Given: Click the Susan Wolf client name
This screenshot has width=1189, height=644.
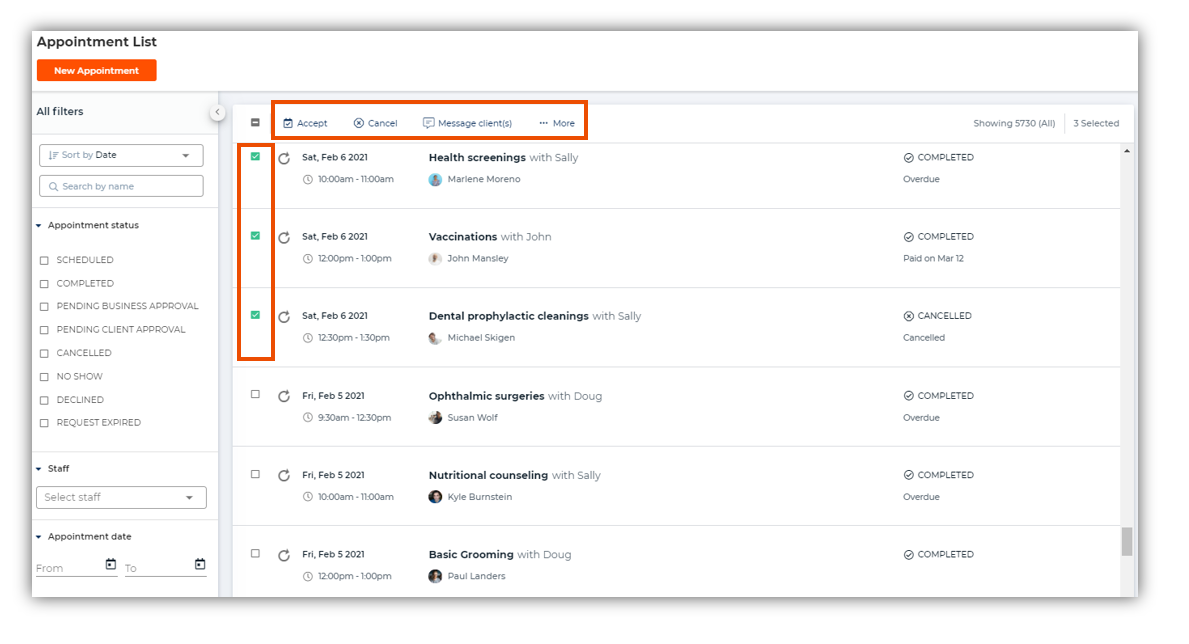Looking at the screenshot, I should [472, 418].
